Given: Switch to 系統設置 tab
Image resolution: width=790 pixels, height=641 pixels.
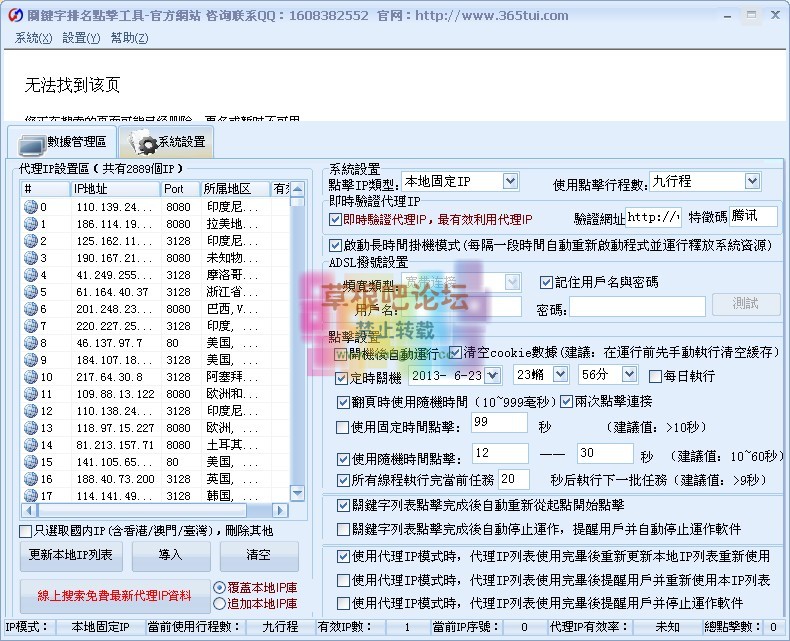Looking at the screenshot, I should click(x=166, y=143).
